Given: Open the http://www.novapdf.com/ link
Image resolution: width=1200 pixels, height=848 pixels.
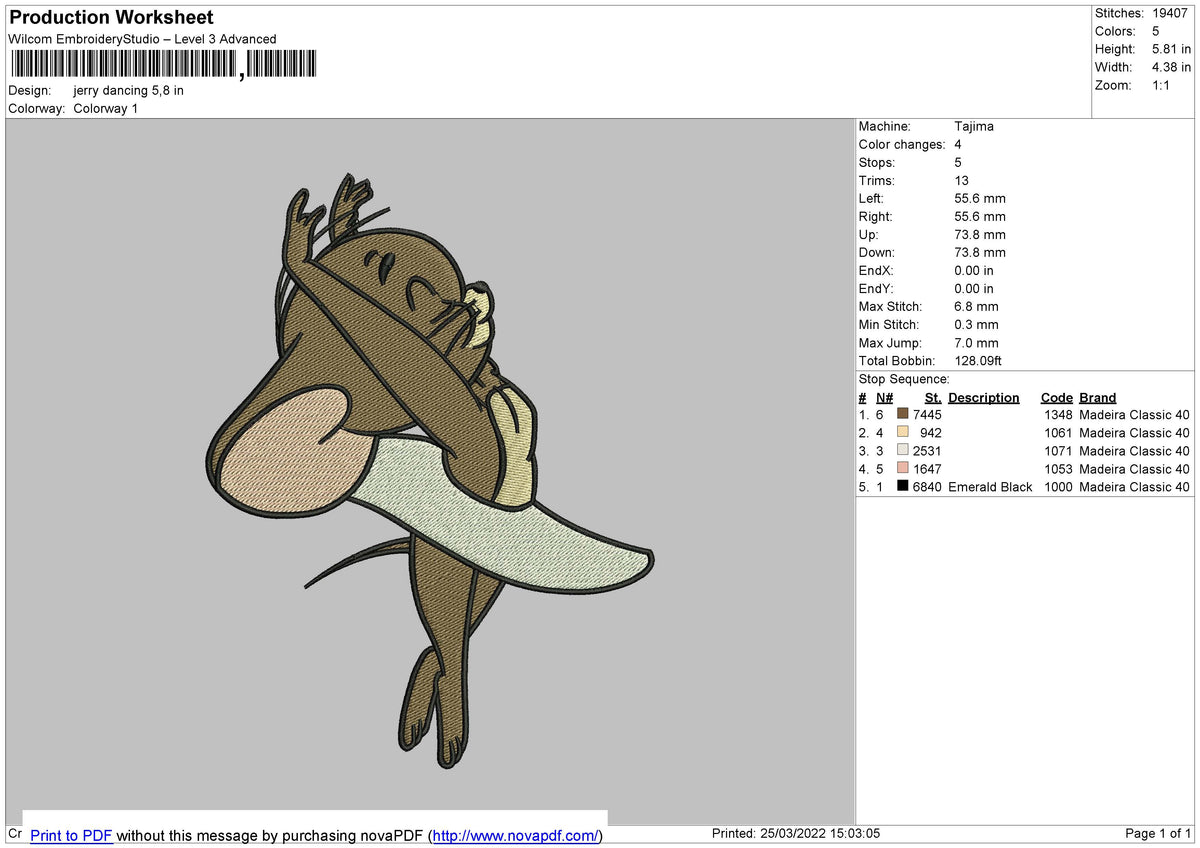Looking at the screenshot, I should pyautogui.click(x=515, y=835).
